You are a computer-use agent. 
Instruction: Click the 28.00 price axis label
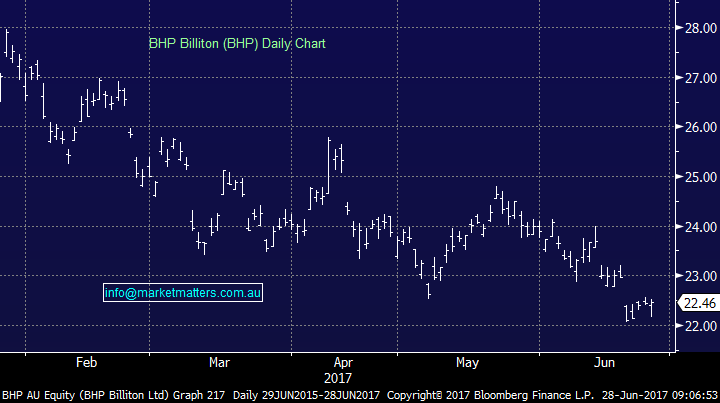click(x=701, y=28)
